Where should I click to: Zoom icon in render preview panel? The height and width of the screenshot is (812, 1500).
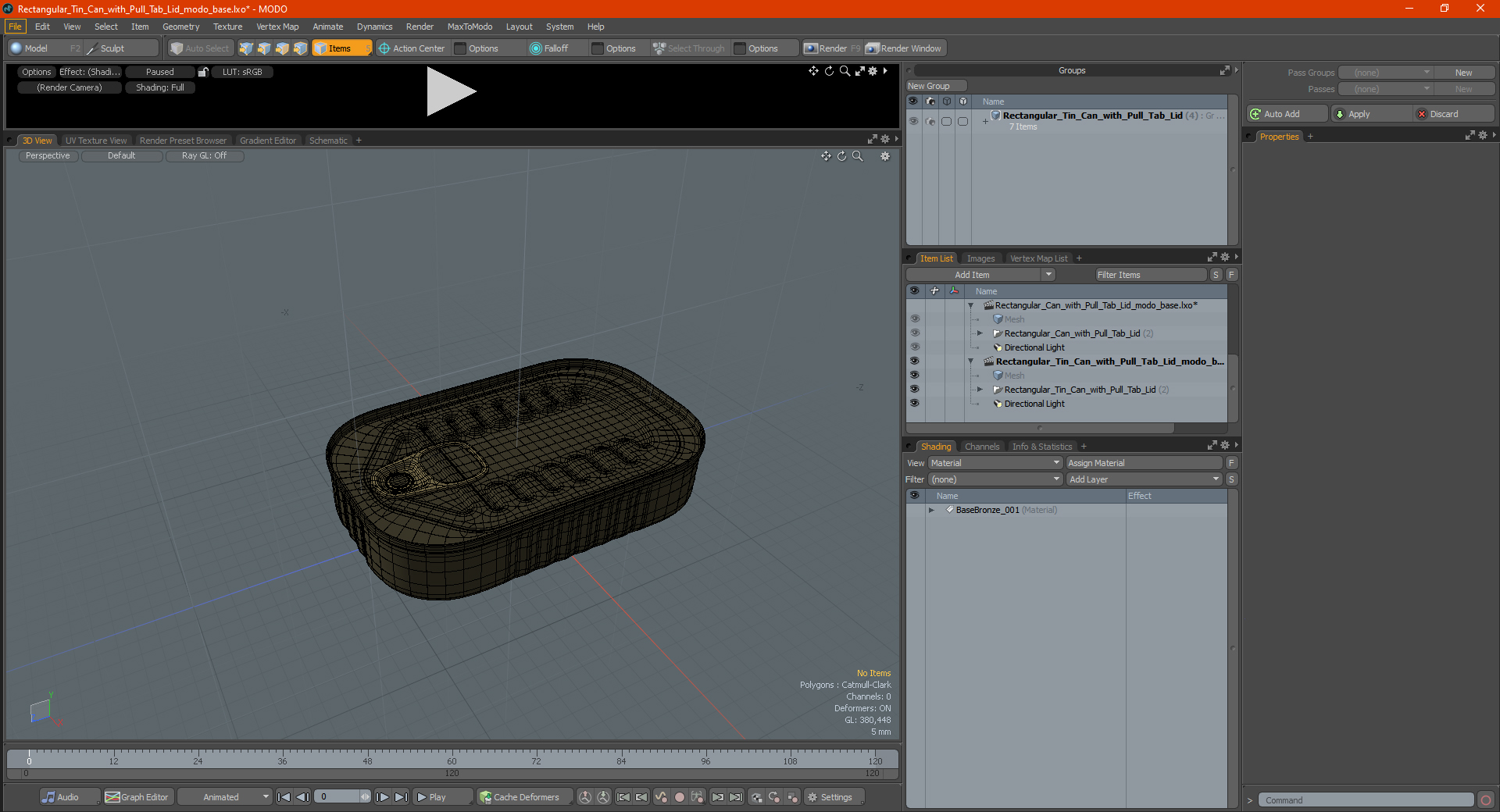845,71
